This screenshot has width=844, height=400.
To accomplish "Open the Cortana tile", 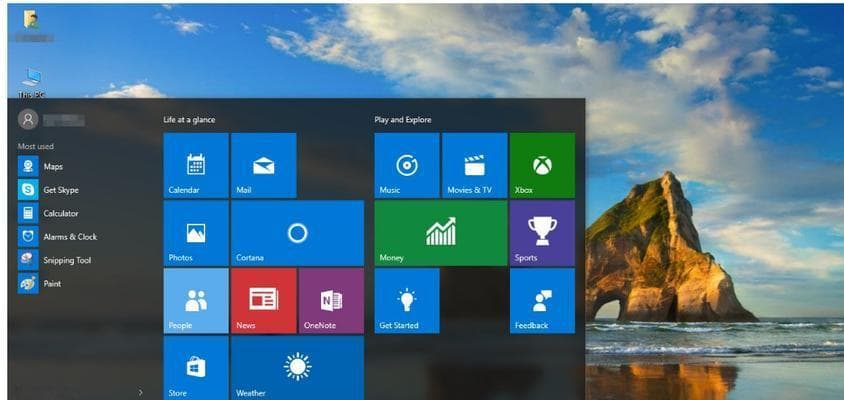I will [x=297, y=233].
